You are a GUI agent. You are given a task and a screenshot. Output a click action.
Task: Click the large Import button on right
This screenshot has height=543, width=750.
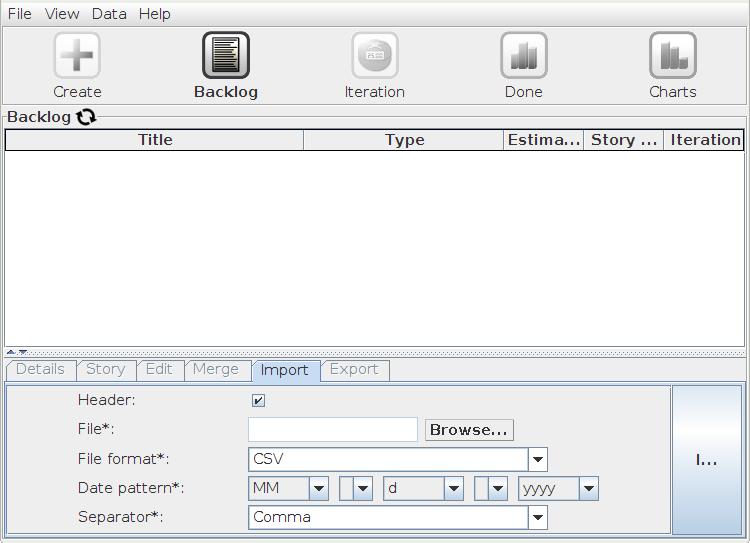click(706, 460)
